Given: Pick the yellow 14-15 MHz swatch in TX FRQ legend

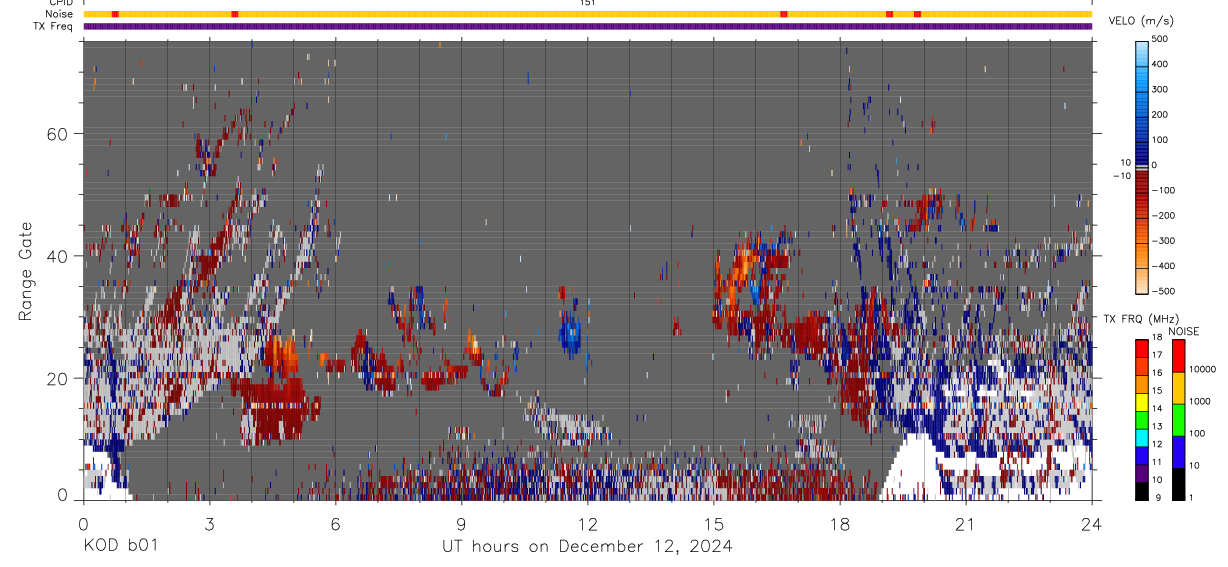Looking at the screenshot, I should (1141, 401).
